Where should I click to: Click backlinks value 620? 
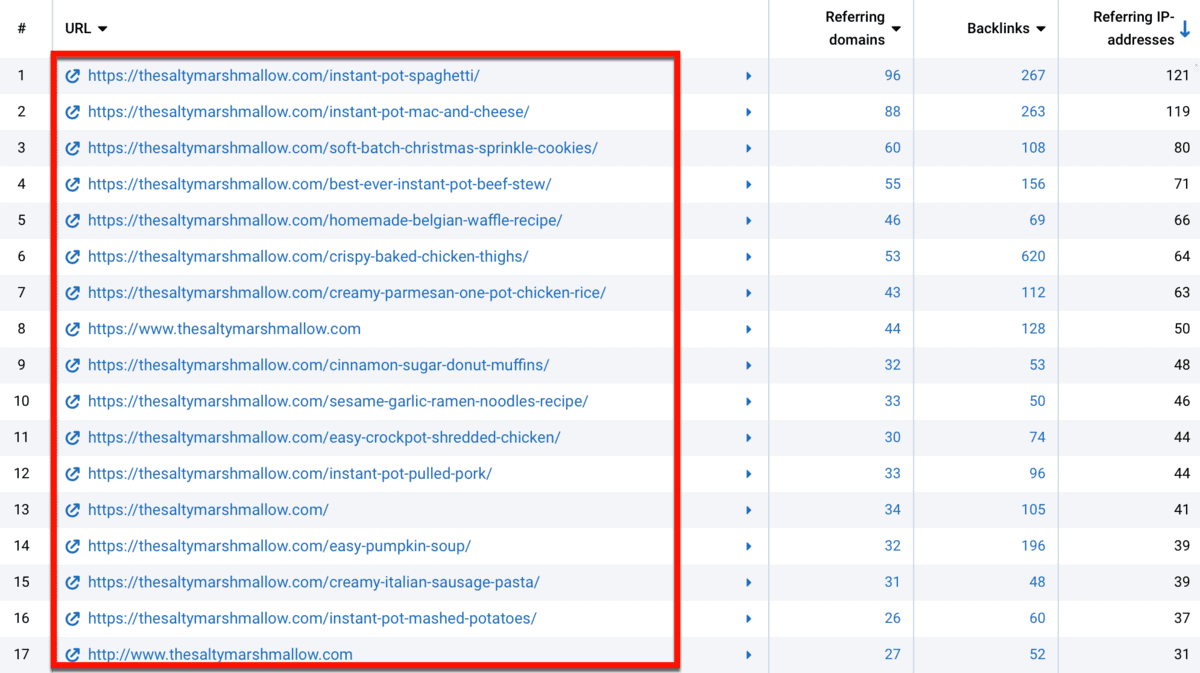click(1033, 257)
